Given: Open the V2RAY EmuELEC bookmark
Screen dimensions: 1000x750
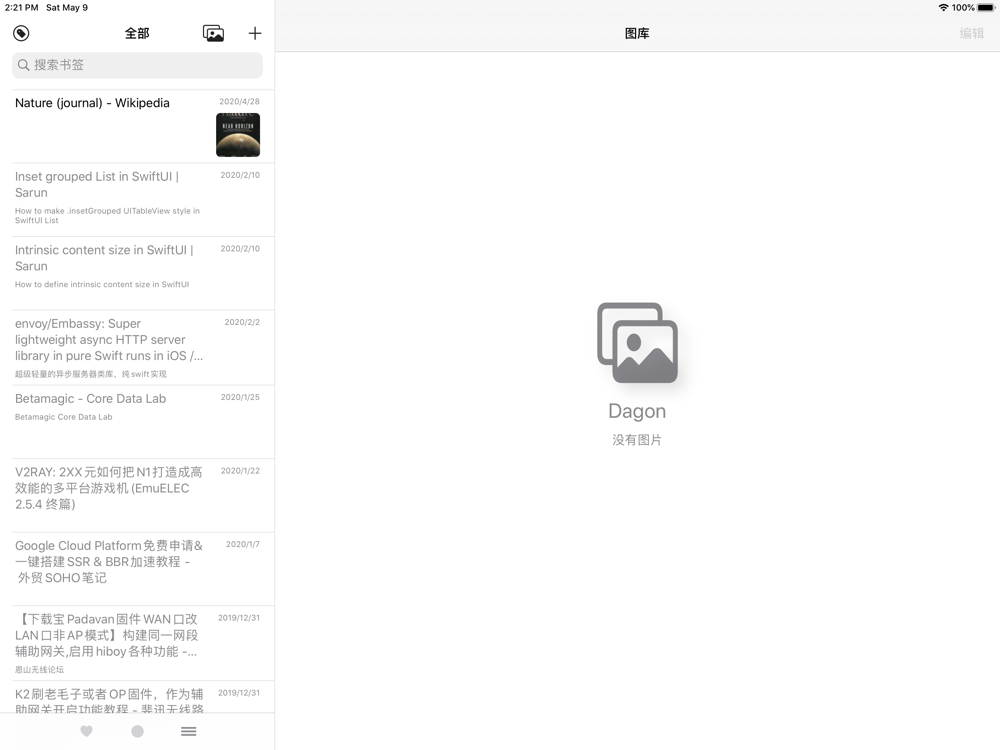Looking at the screenshot, I should point(137,496).
